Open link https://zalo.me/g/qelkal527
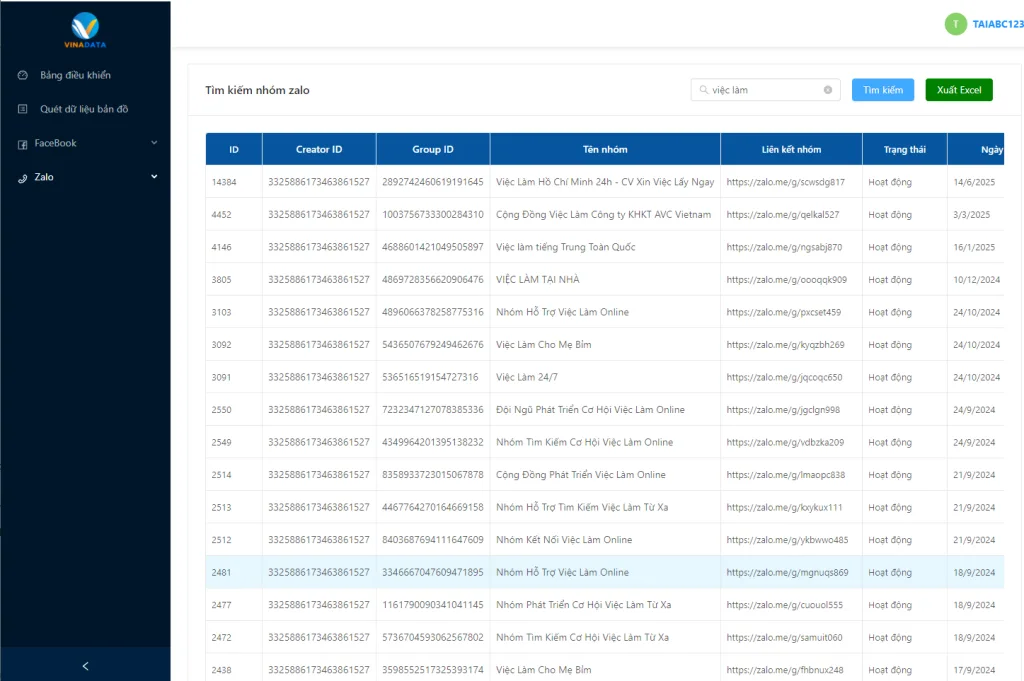This screenshot has width=1024, height=681. pyautogui.click(x=782, y=215)
